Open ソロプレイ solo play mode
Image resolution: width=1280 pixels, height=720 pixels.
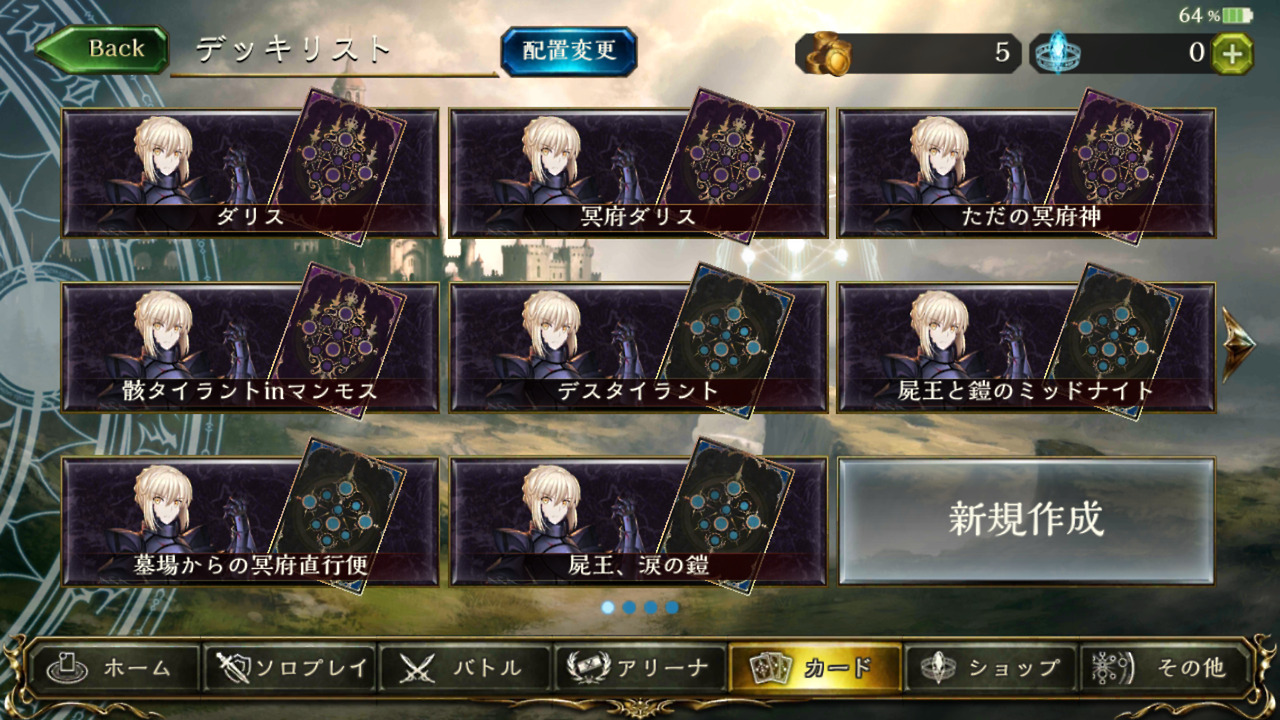click(289, 668)
